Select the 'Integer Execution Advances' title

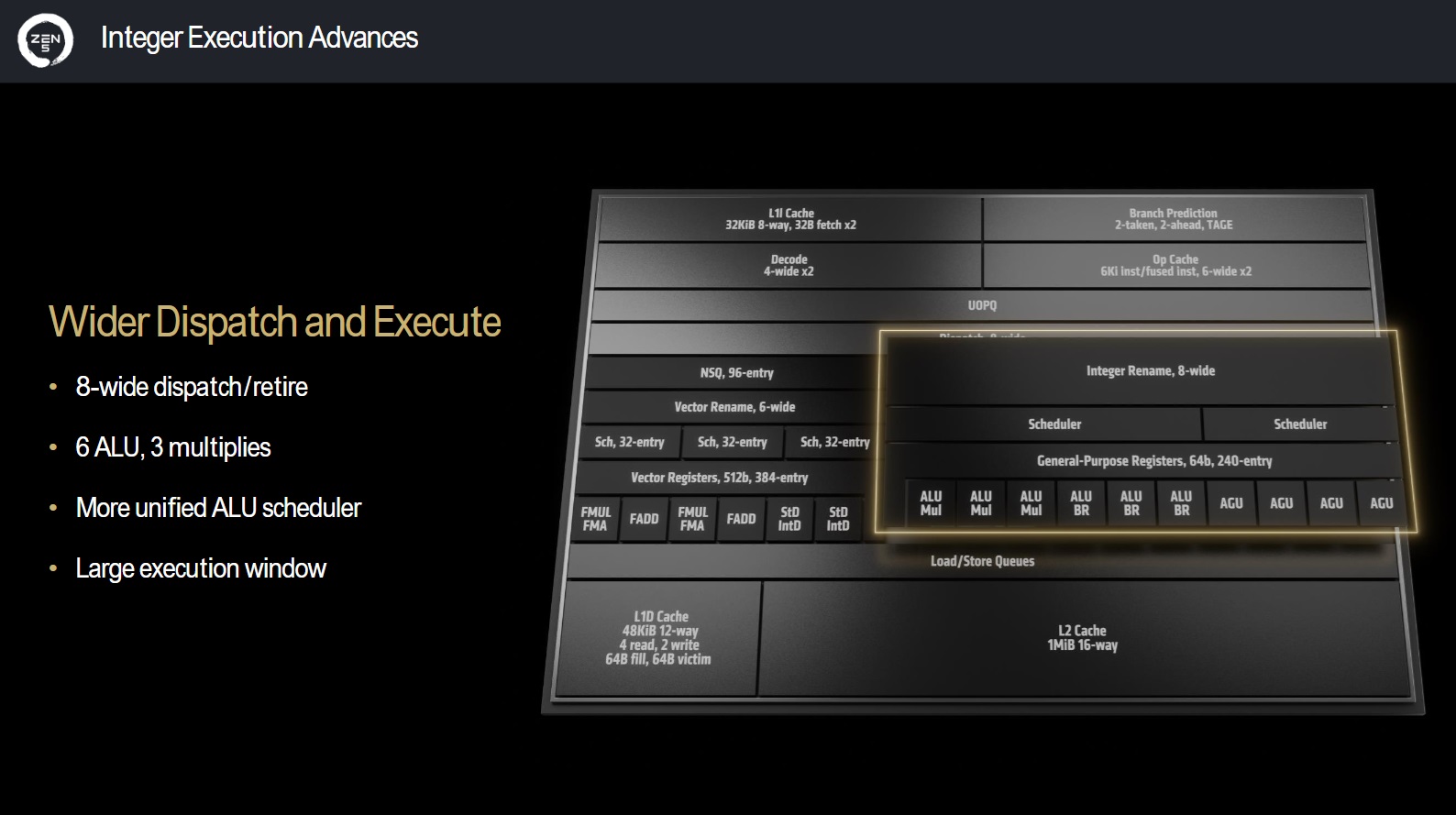[259, 38]
